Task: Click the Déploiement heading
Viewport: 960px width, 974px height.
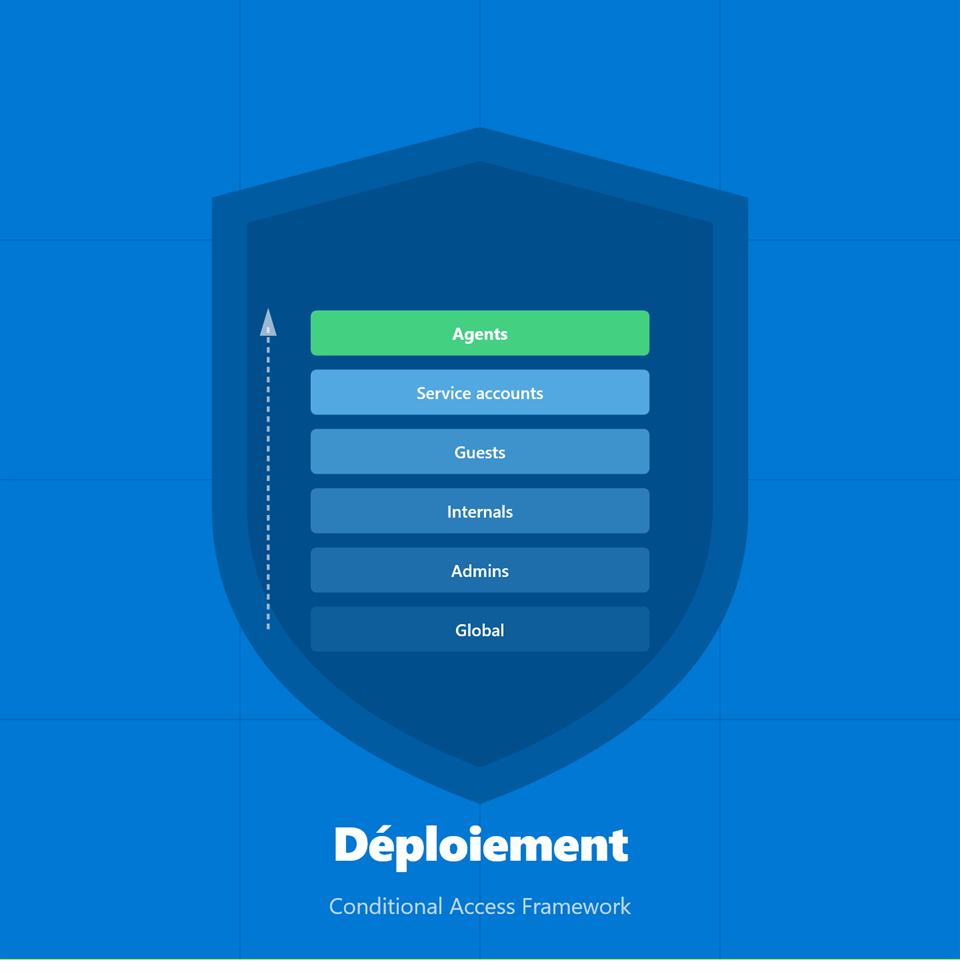Action: [x=480, y=845]
